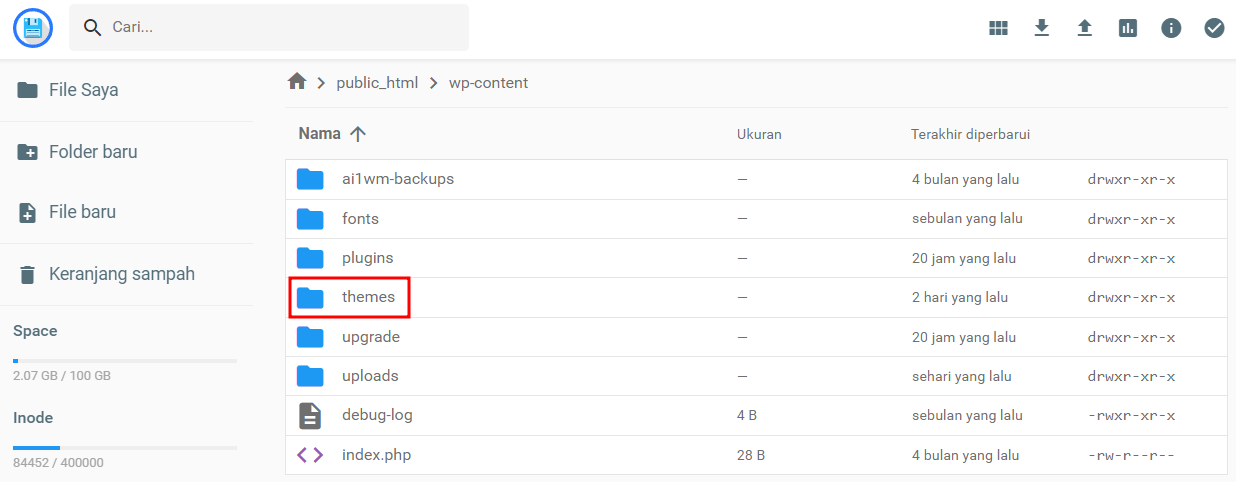Navigate to public_html breadcrumb

coord(377,83)
